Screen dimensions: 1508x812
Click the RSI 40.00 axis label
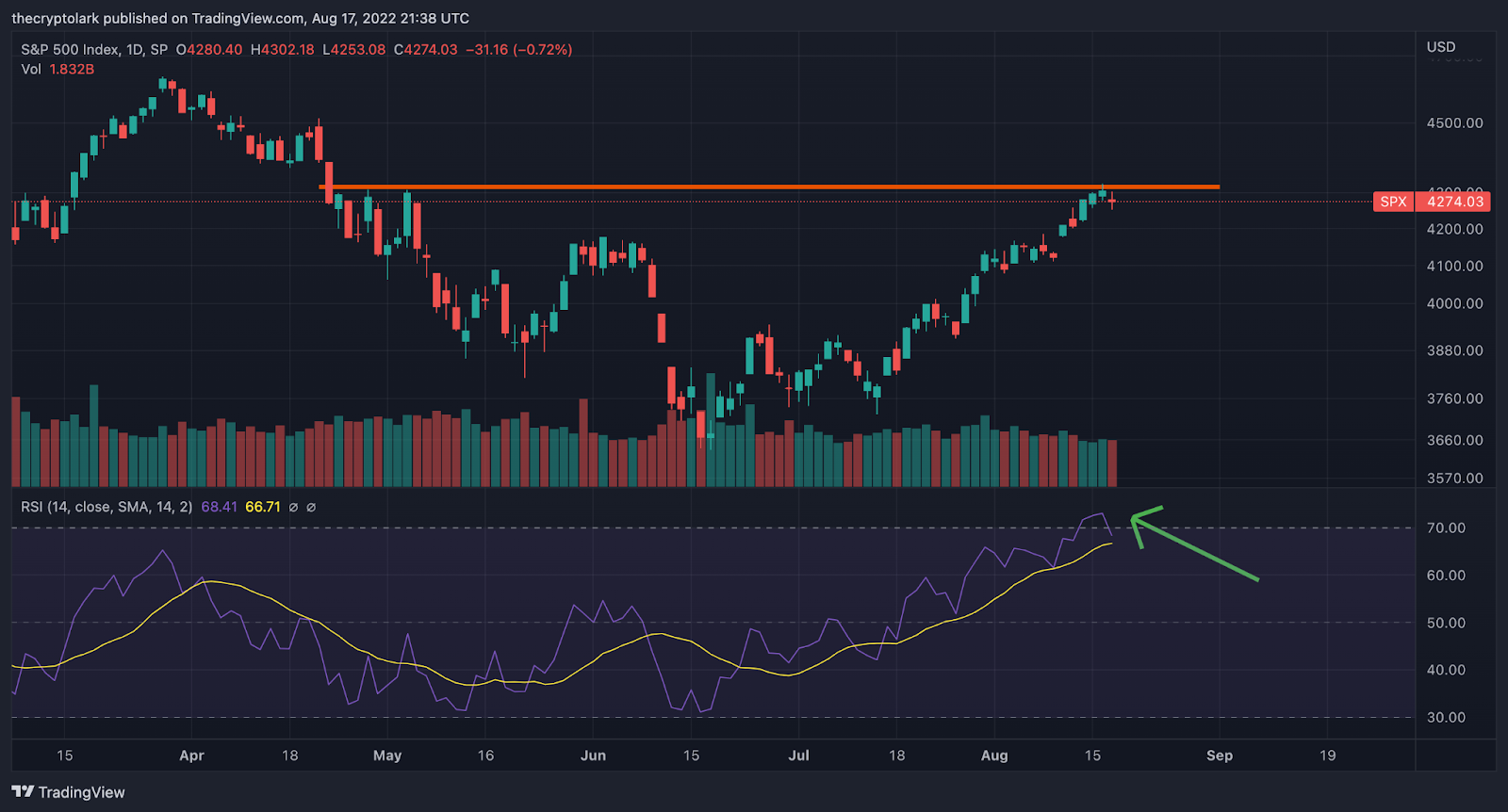(x=1446, y=670)
